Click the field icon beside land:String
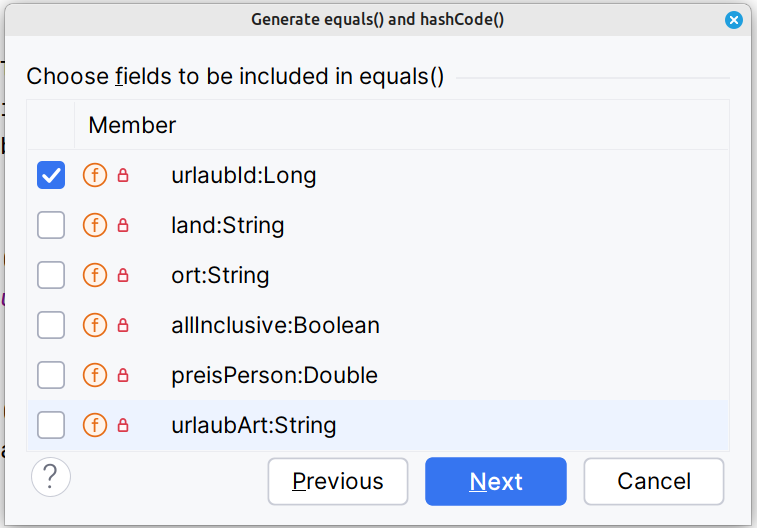Viewport: 757px width, 528px height. 94,226
